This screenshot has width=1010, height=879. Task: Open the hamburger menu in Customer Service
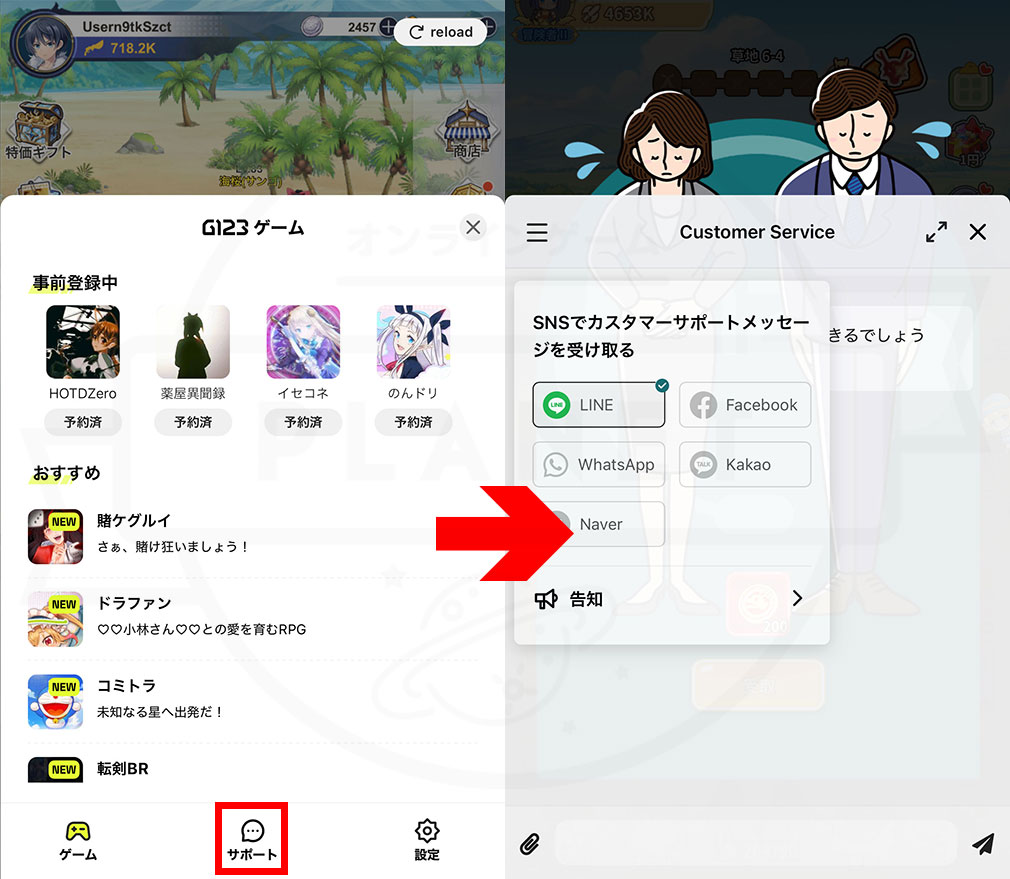[x=537, y=232]
